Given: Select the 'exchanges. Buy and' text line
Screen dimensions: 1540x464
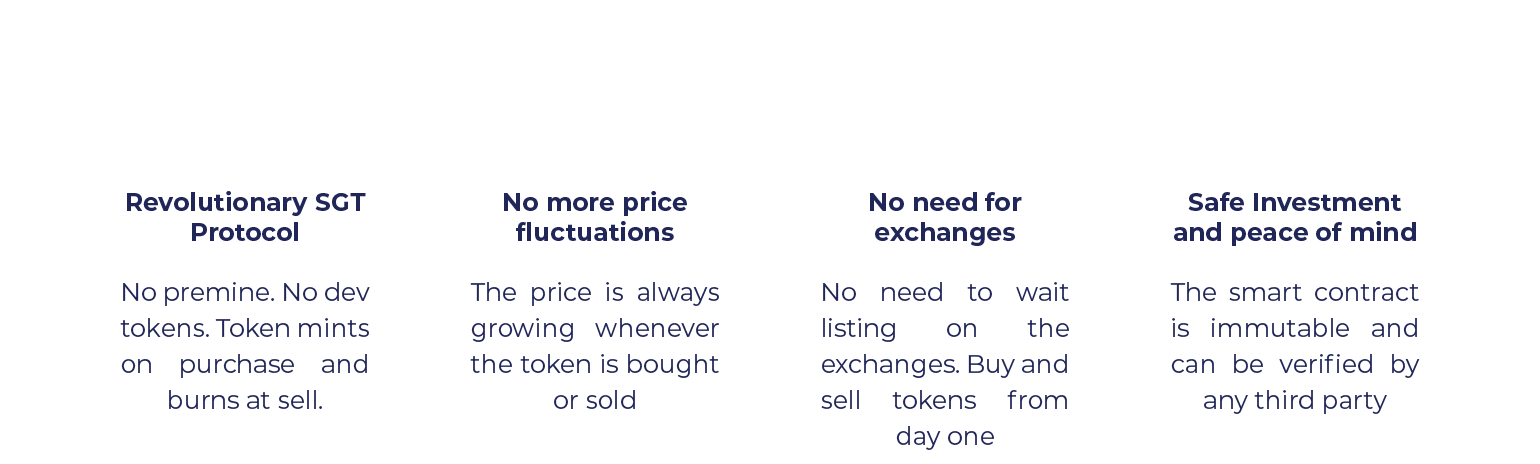Looking at the screenshot, I should tap(945, 364).
